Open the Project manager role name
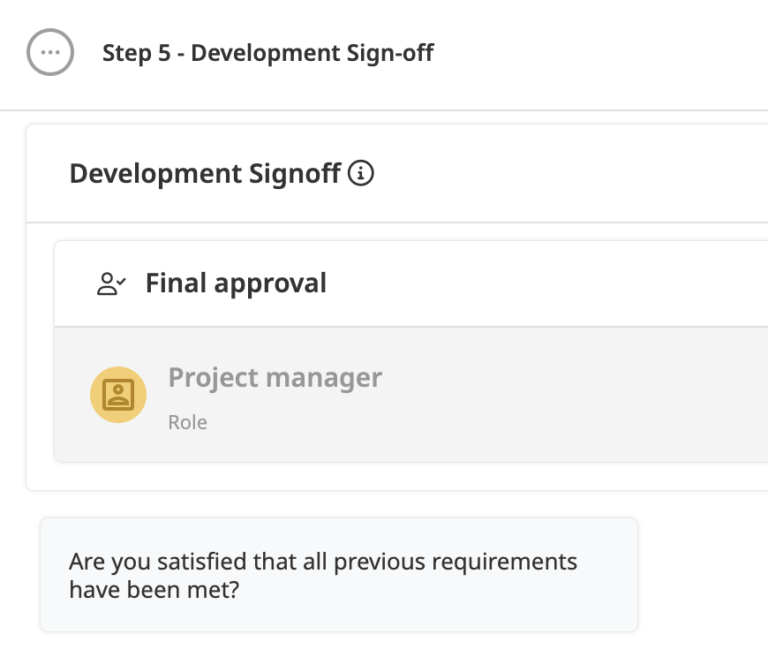The image size is (768, 657). point(275,378)
